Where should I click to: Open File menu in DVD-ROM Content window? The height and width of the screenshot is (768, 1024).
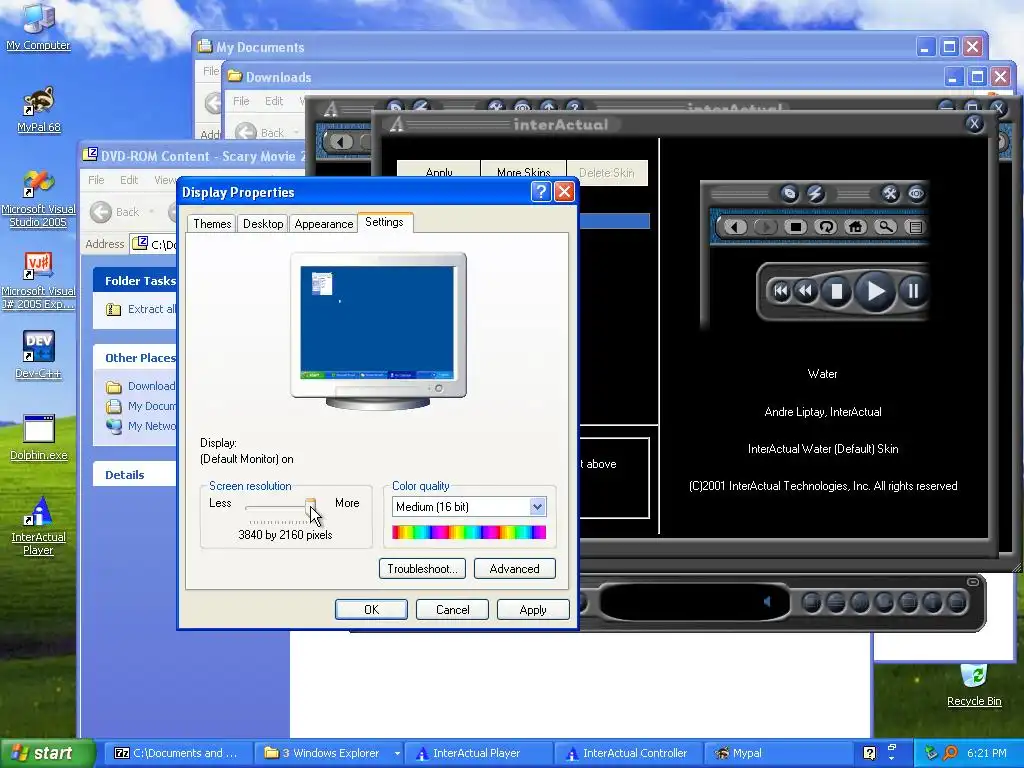[96, 180]
